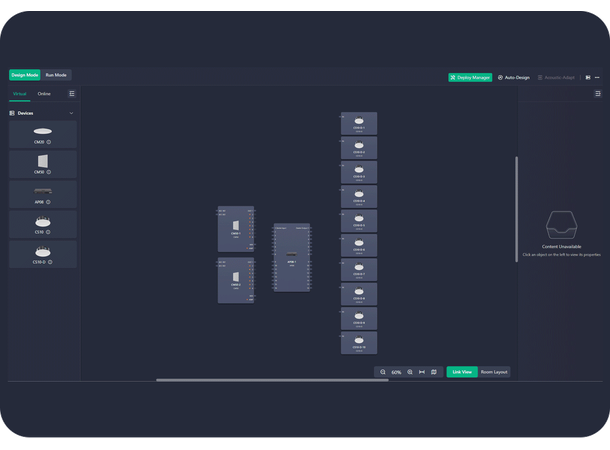
Task: Click the fit-to-width icon in zoom bar
Action: [422, 372]
